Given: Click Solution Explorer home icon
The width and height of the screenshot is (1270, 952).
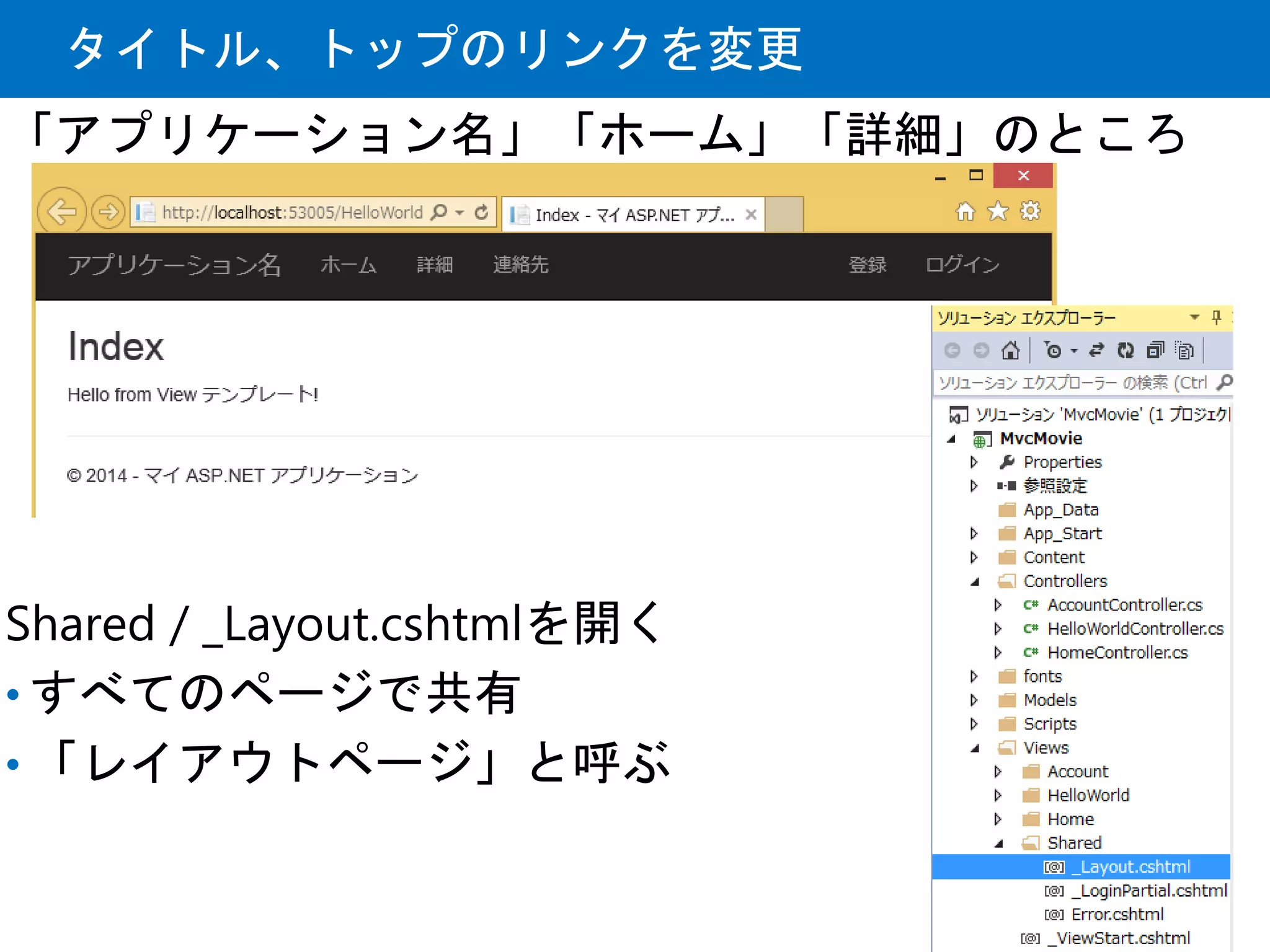Looking at the screenshot, I should point(1011,351).
